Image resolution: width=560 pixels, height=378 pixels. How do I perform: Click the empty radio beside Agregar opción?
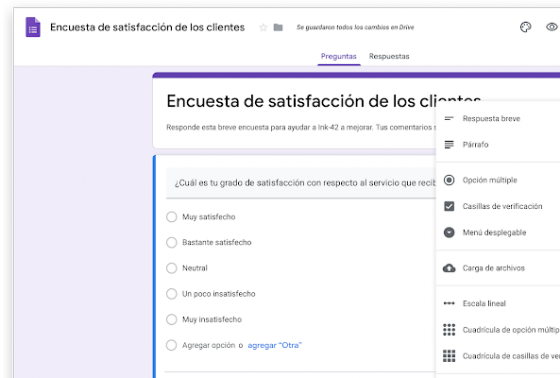[x=171, y=345]
